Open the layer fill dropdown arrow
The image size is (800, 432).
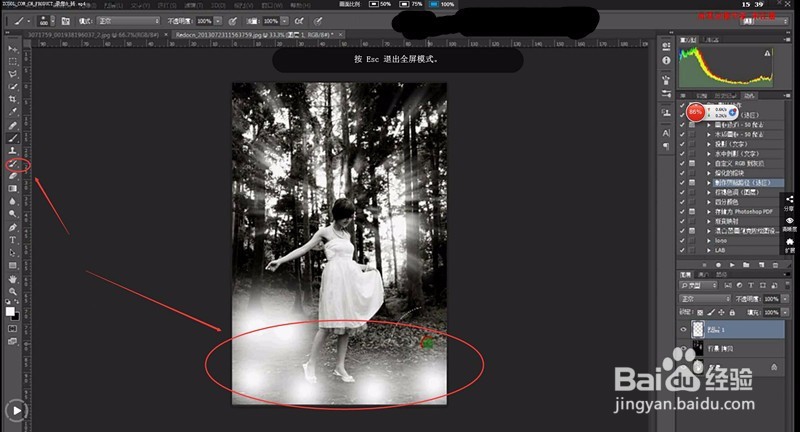point(785,312)
